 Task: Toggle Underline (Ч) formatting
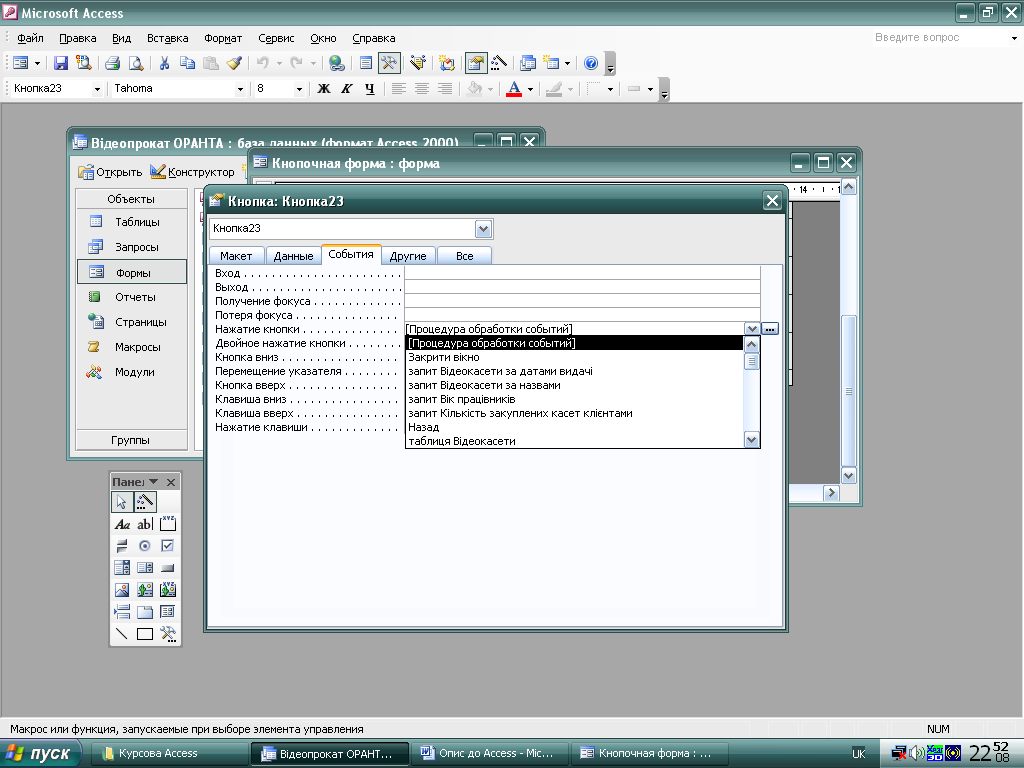click(x=370, y=89)
